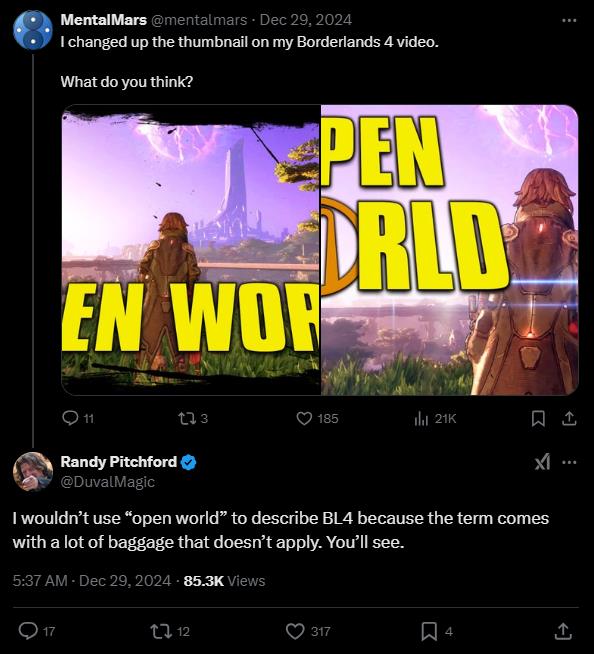The image size is (594, 654).
Task: Open the @DuvalMagic profile handle
Action: click(108, 482)
